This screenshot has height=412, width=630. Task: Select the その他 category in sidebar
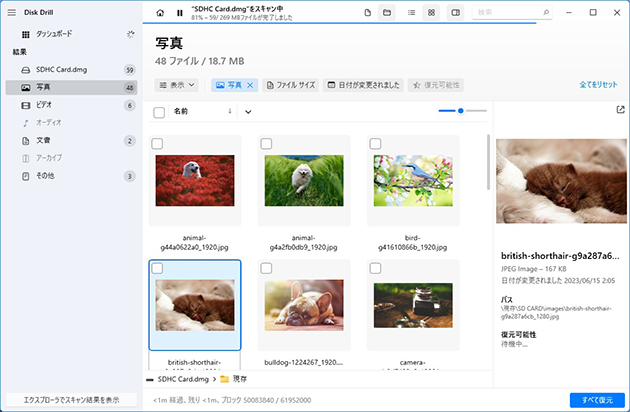coord(72,176)
